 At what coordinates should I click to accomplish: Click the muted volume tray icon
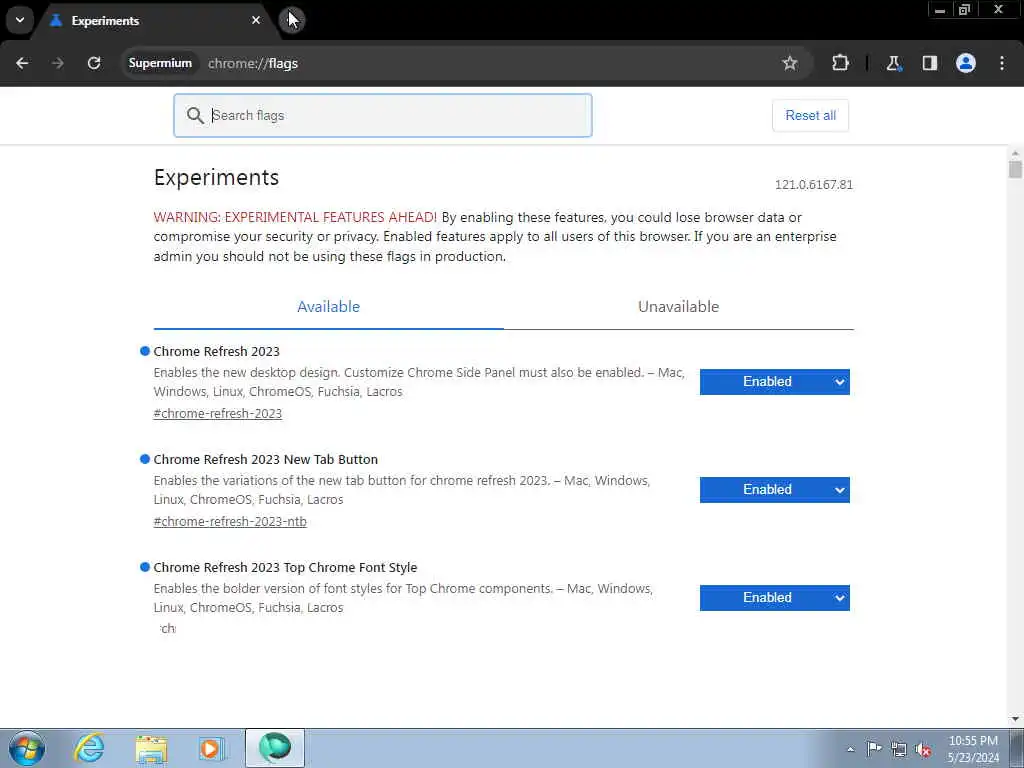click(x=923, y=749)
